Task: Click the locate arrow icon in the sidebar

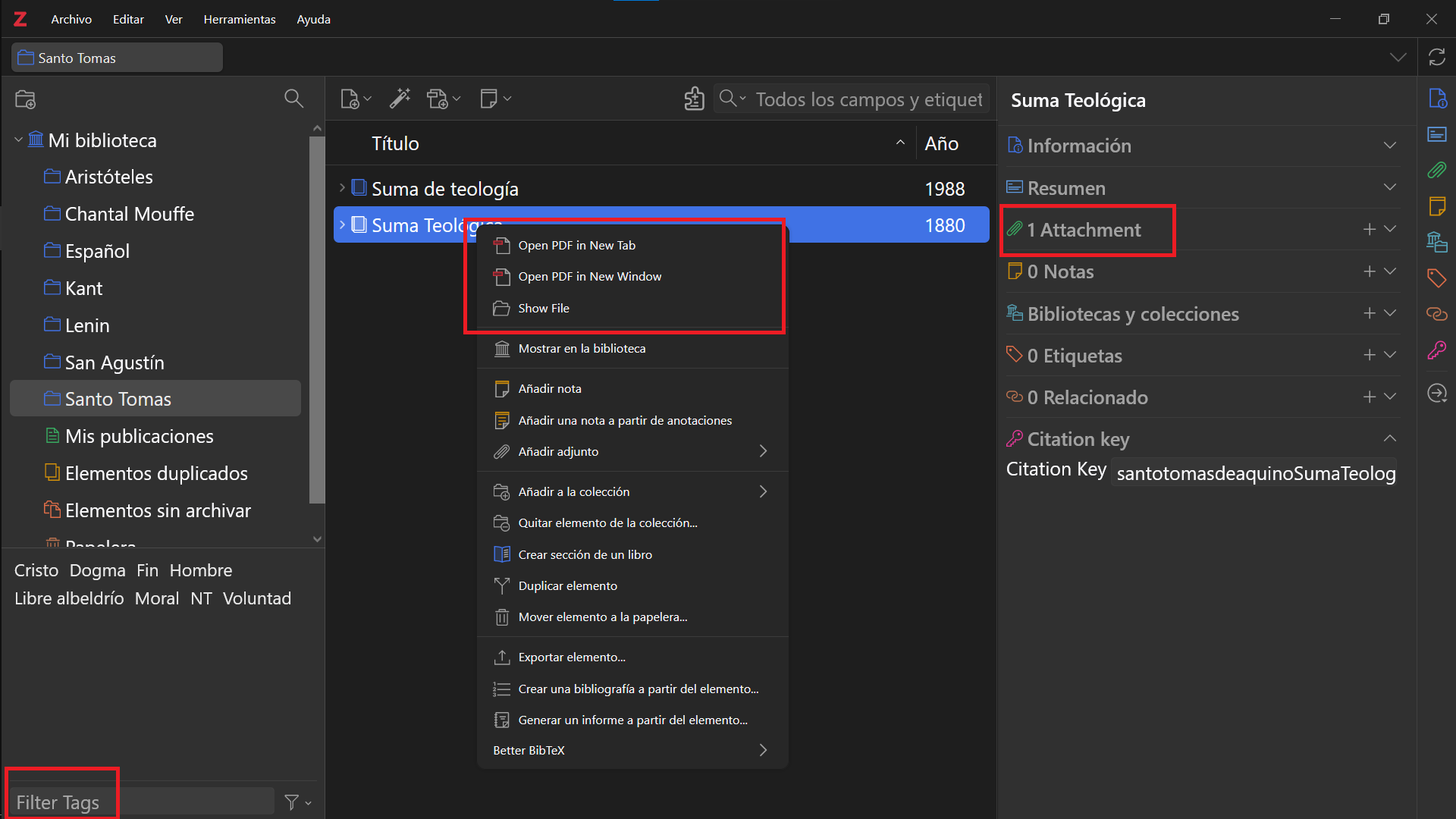Action: 1436,393
